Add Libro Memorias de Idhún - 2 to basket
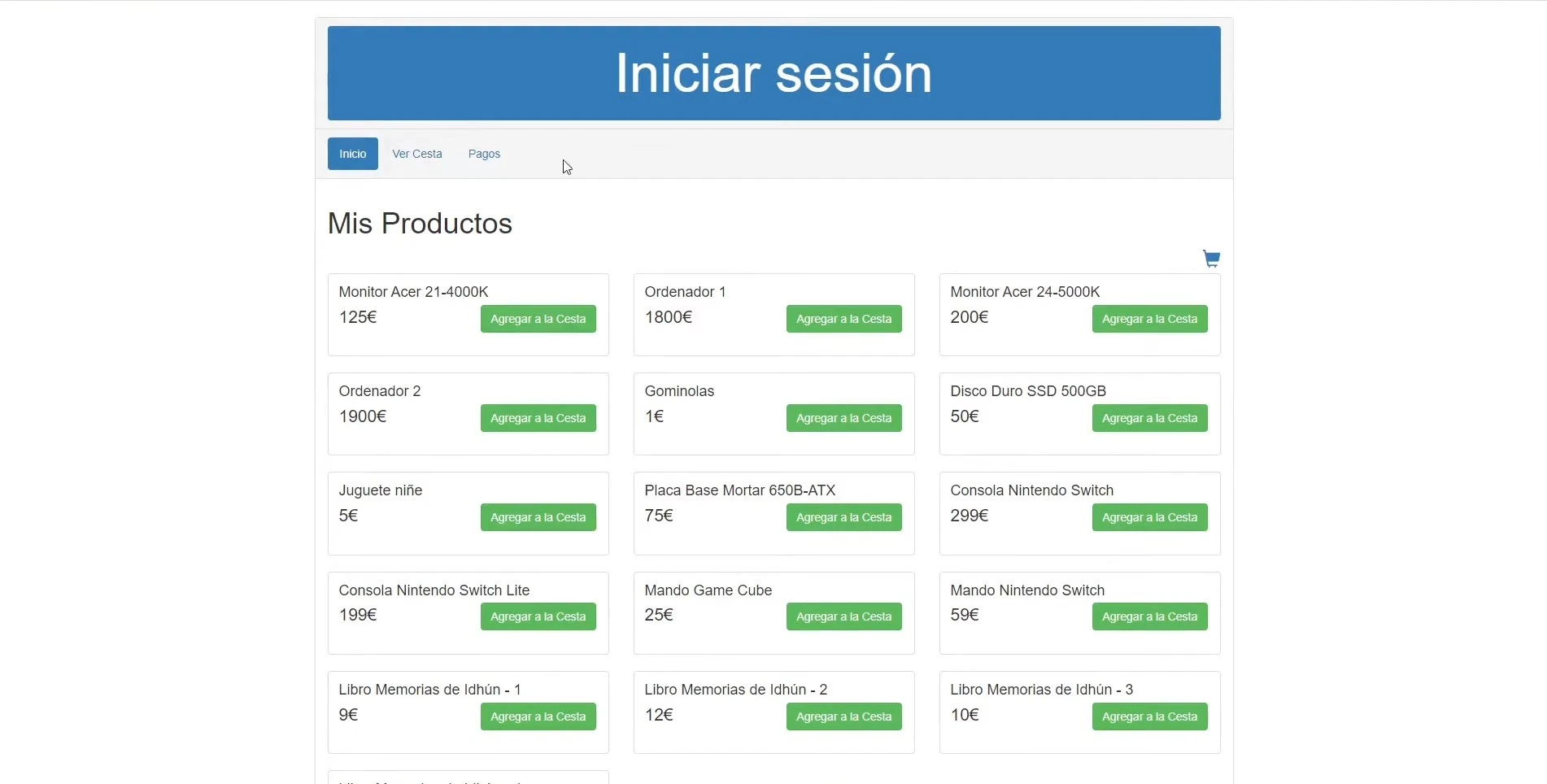The height and width of the screenshot is (784, 1547). (844, 716)
